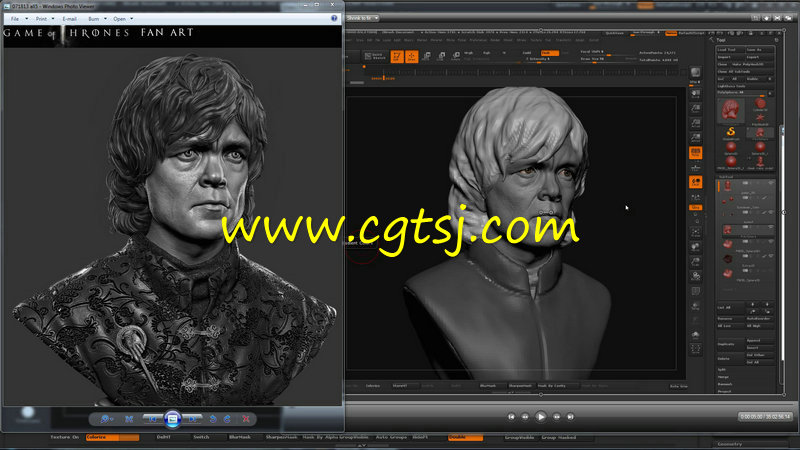
Task: Click Photo Viewer help icon
Action: [334, 18]
